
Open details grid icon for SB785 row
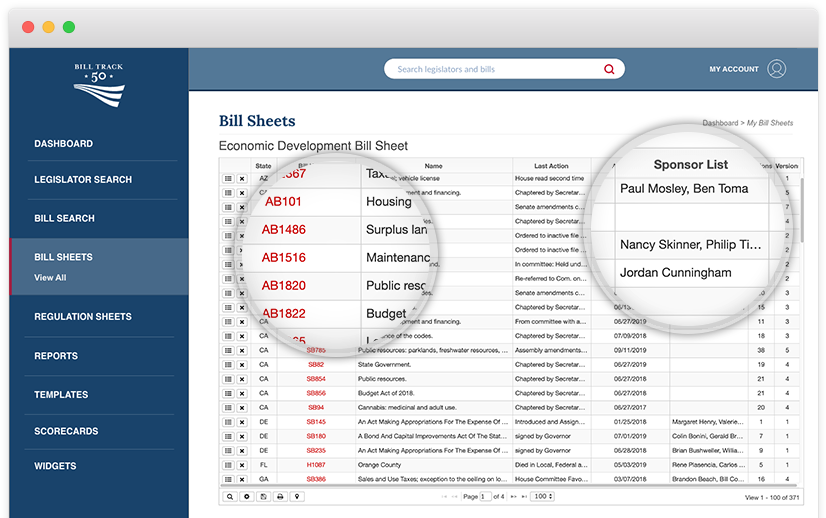[228, 350]
